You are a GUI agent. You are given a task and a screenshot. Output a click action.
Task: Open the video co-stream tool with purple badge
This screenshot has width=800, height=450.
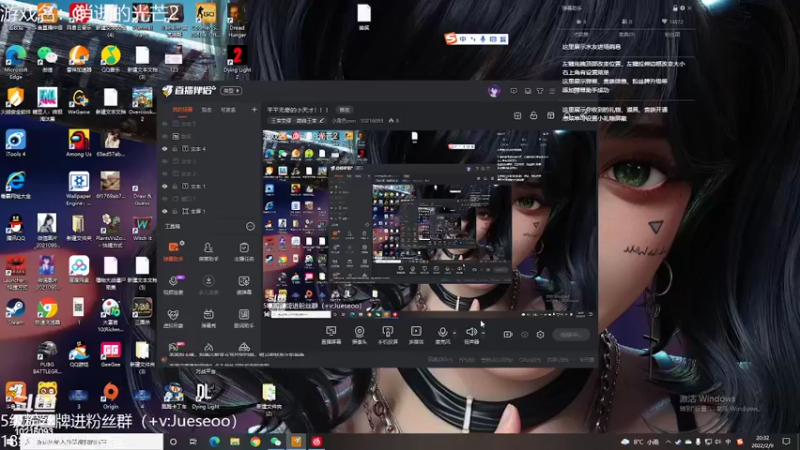pyautogui.click(x=173, y=285)
